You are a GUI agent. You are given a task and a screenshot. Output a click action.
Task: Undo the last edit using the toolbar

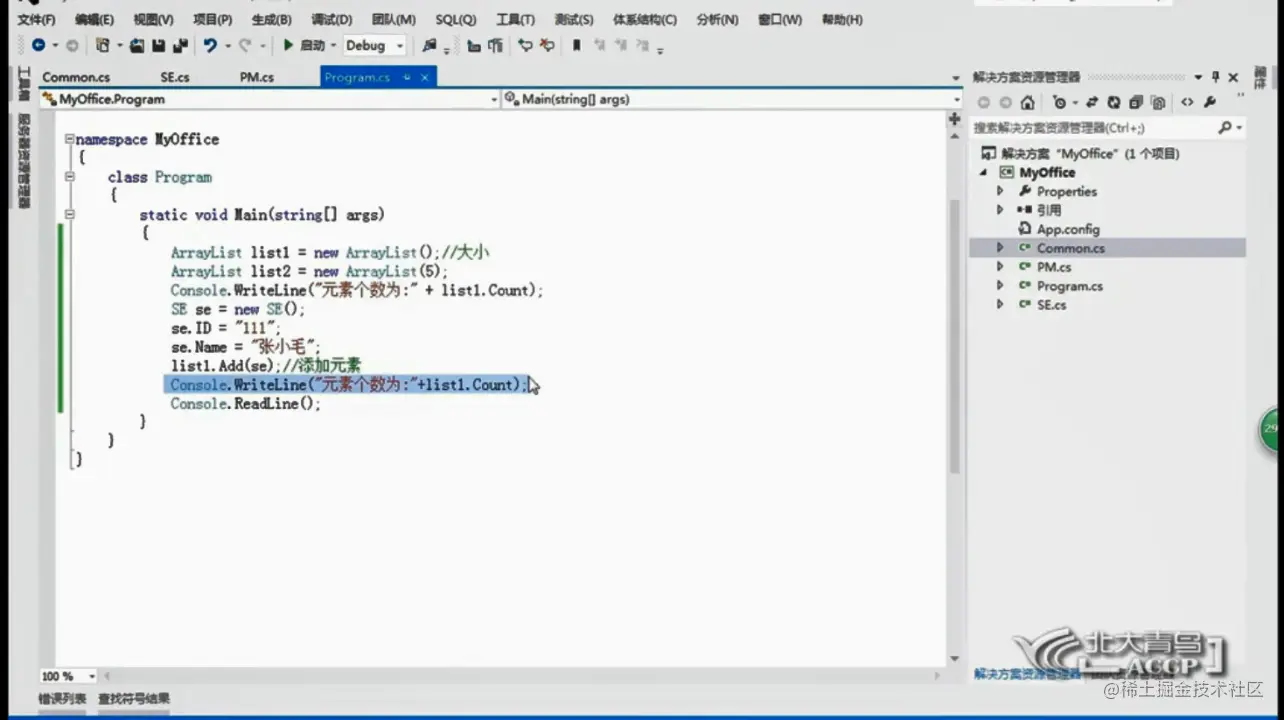pos(210,45)
